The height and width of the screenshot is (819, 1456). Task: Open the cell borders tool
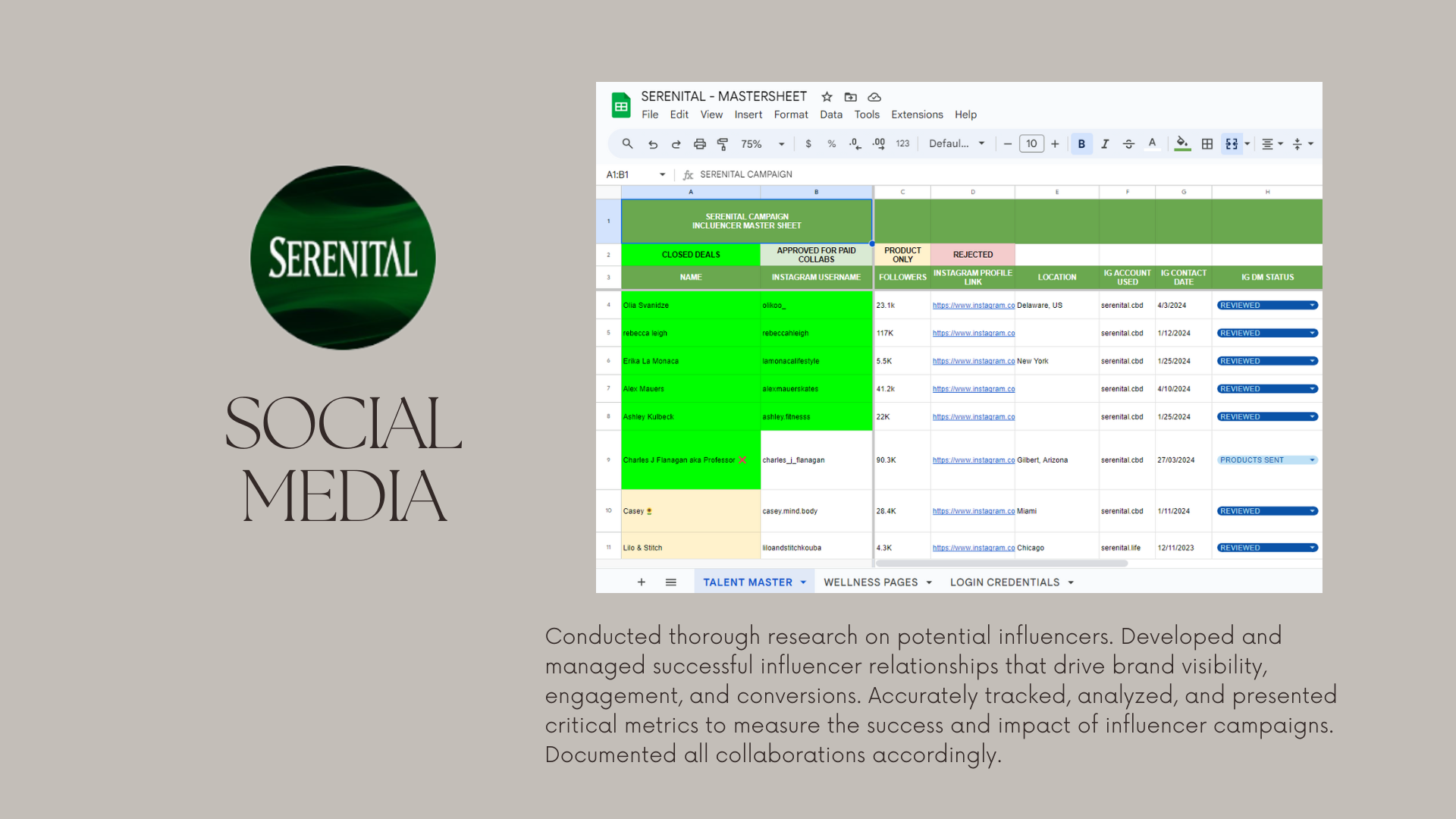click(x=1207, y=144)
